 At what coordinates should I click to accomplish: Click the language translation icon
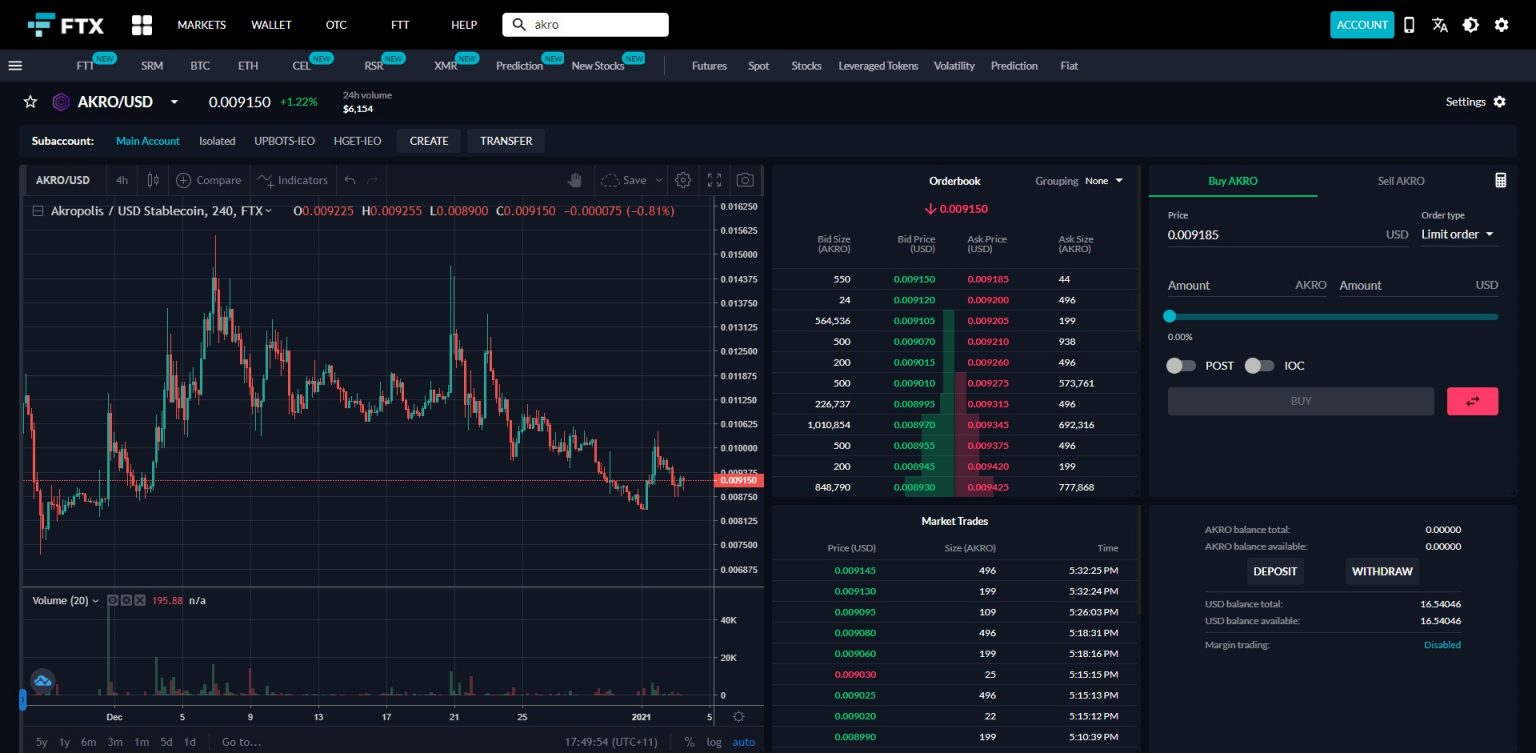coord(1440,25)
